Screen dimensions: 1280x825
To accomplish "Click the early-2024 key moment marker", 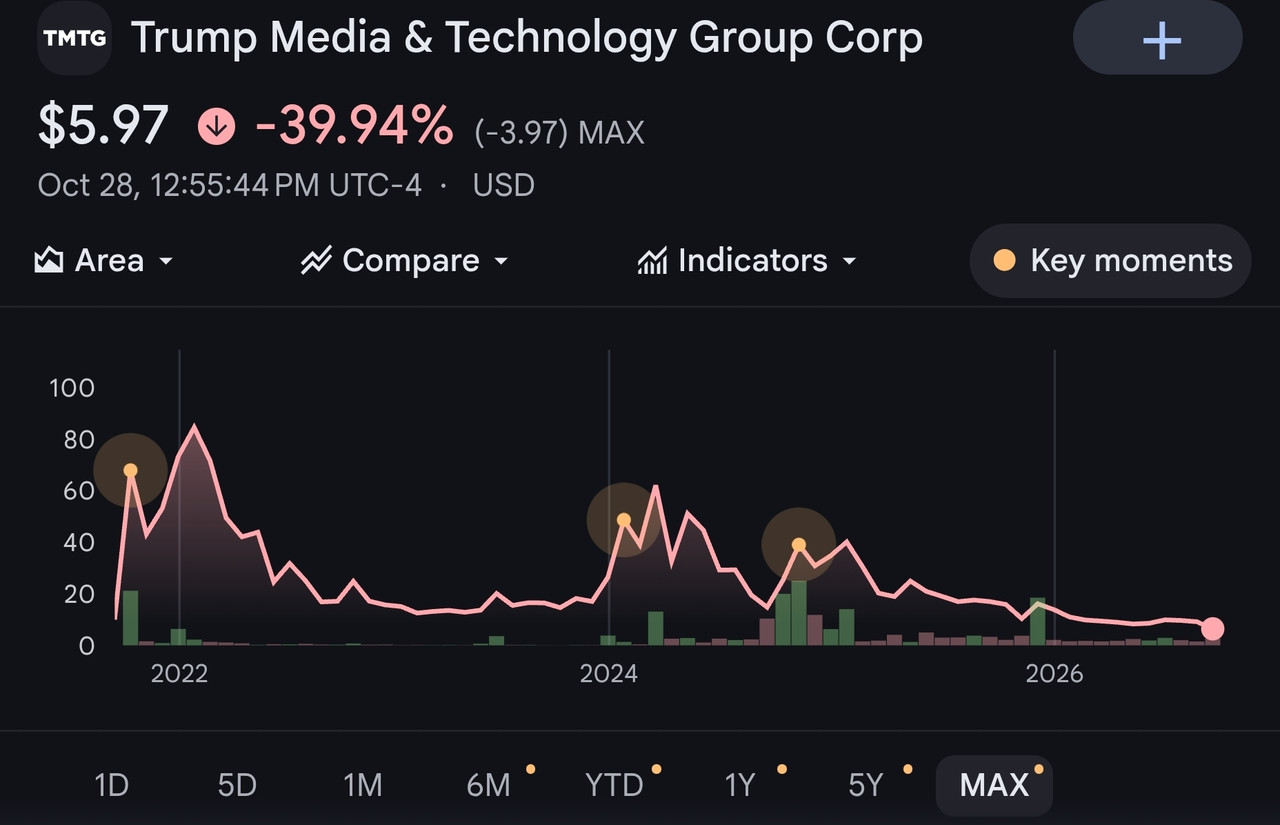I will tap(623, 519).
